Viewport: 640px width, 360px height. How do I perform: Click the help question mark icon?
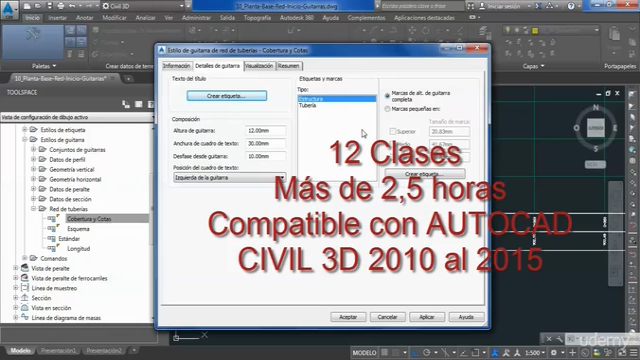(571, 6)
